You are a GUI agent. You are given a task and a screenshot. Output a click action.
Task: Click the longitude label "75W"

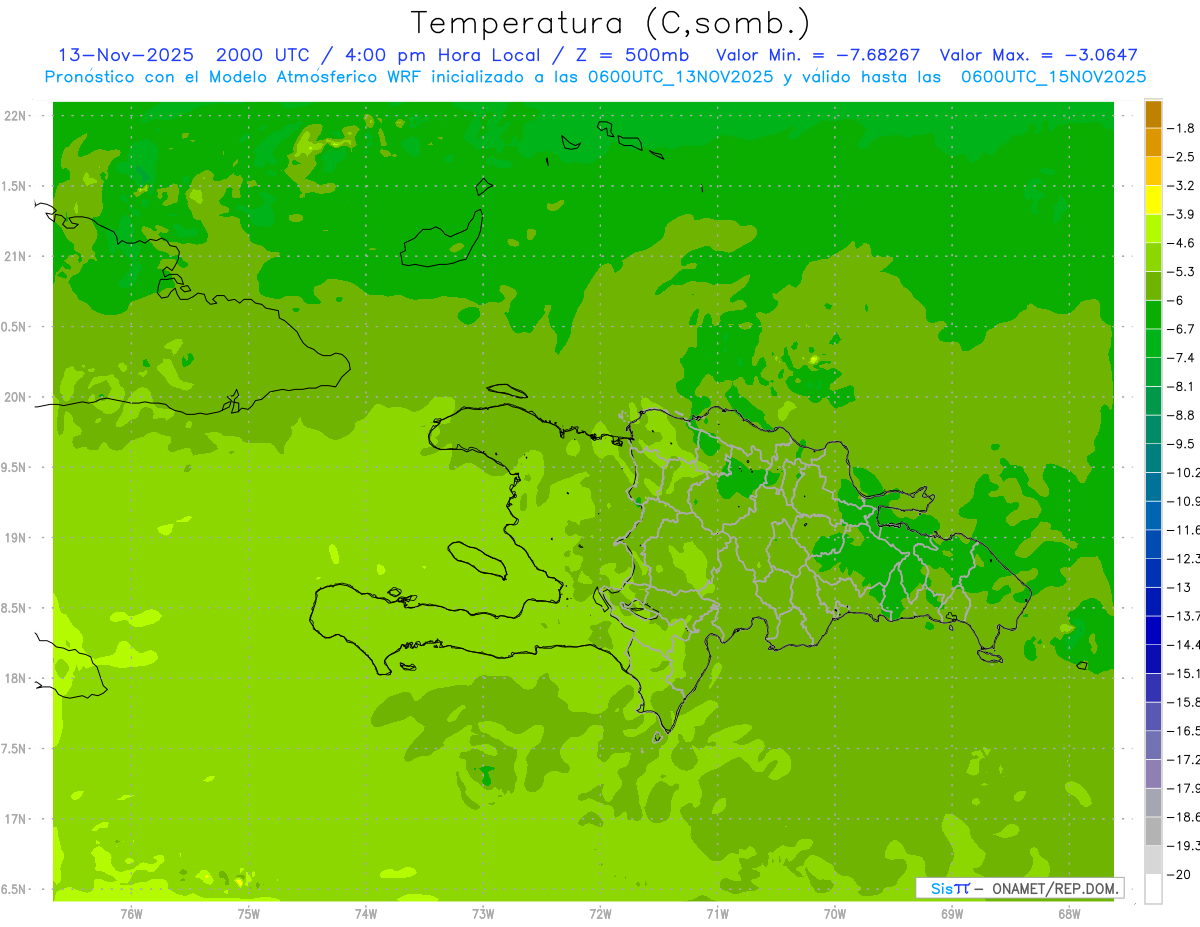click(x=249, y=912)
